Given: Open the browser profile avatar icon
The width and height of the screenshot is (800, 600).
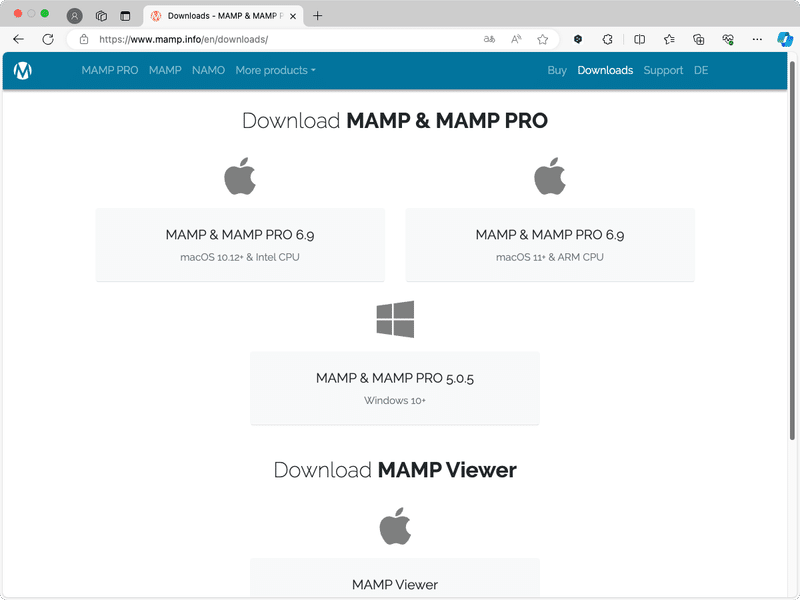Looking at the screenshot, I should click(74, 16).
